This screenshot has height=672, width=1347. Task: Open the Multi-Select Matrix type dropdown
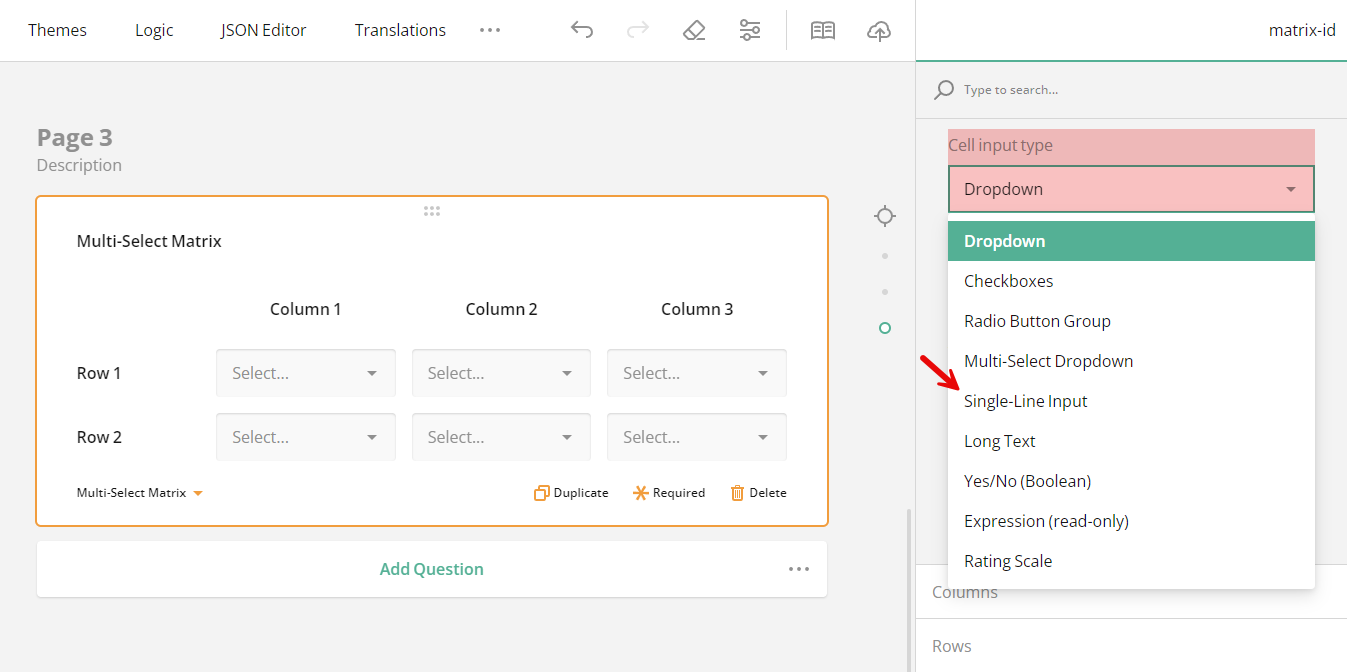139,492
